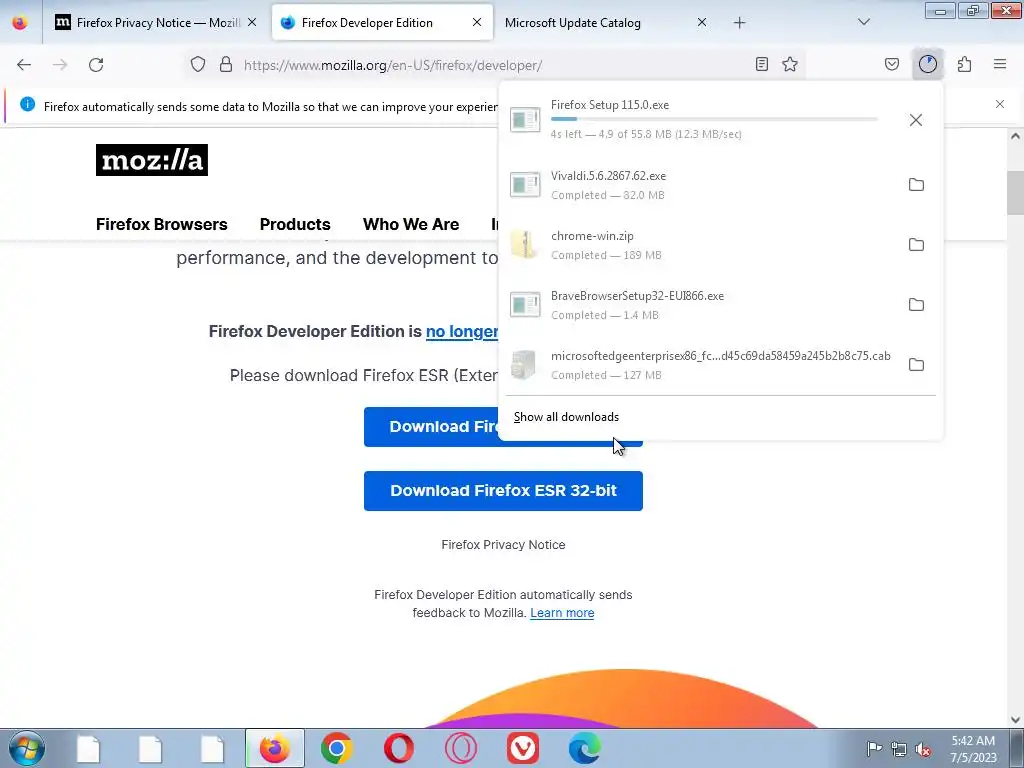Launch Google Chrome from taskbar
1024x768 pixels.
tap(336, 748)
